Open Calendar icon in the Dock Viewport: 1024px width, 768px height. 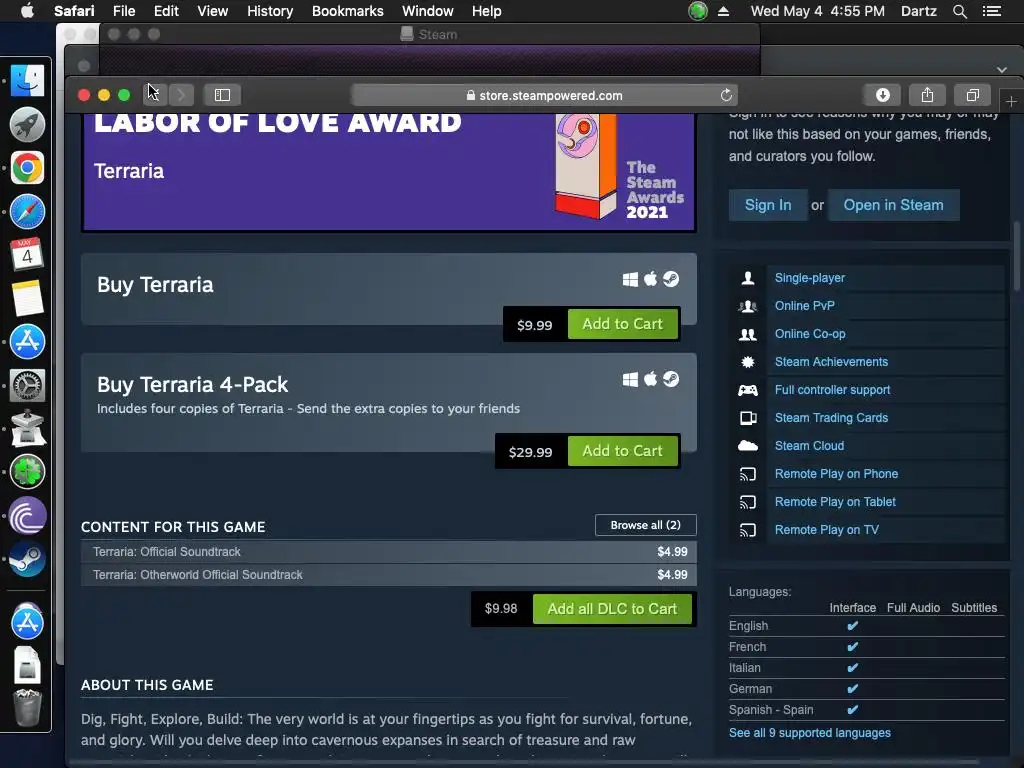[x=27, y=255]
